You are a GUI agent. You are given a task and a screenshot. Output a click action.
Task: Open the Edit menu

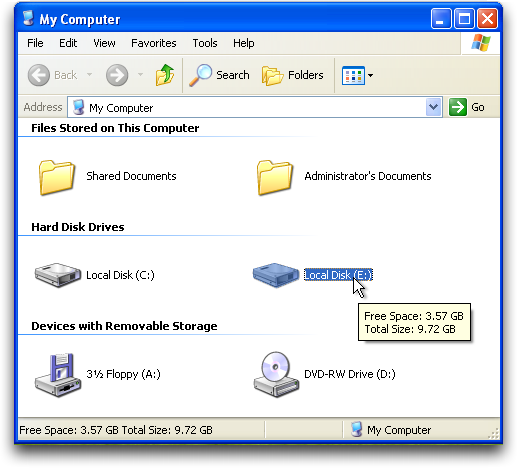pyautogui.click(x=68, y=43)
